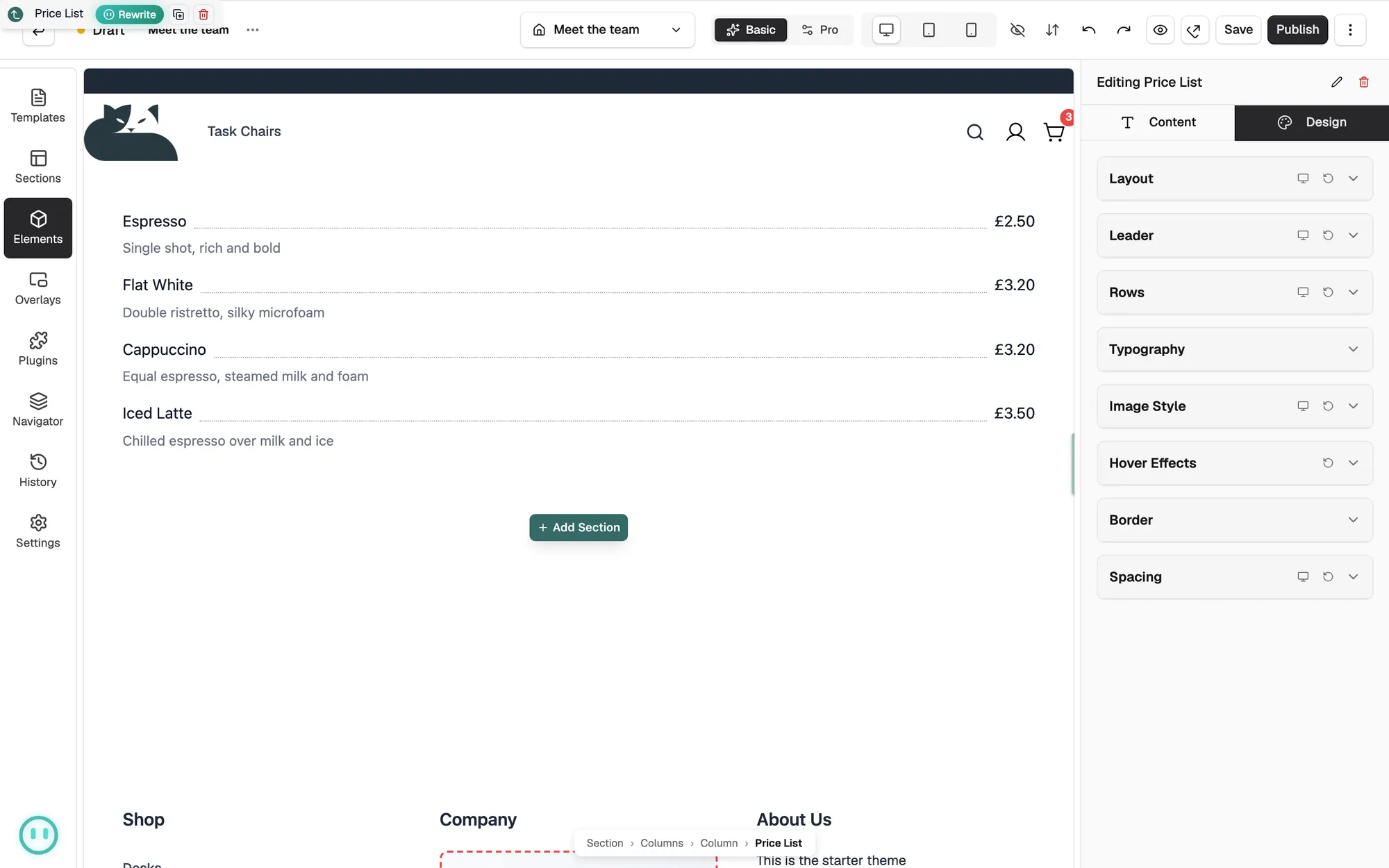The image size is (1389, 868).
Task: Switch to the Content tab
Action: pyautogui.click(x=1158, y=122)
